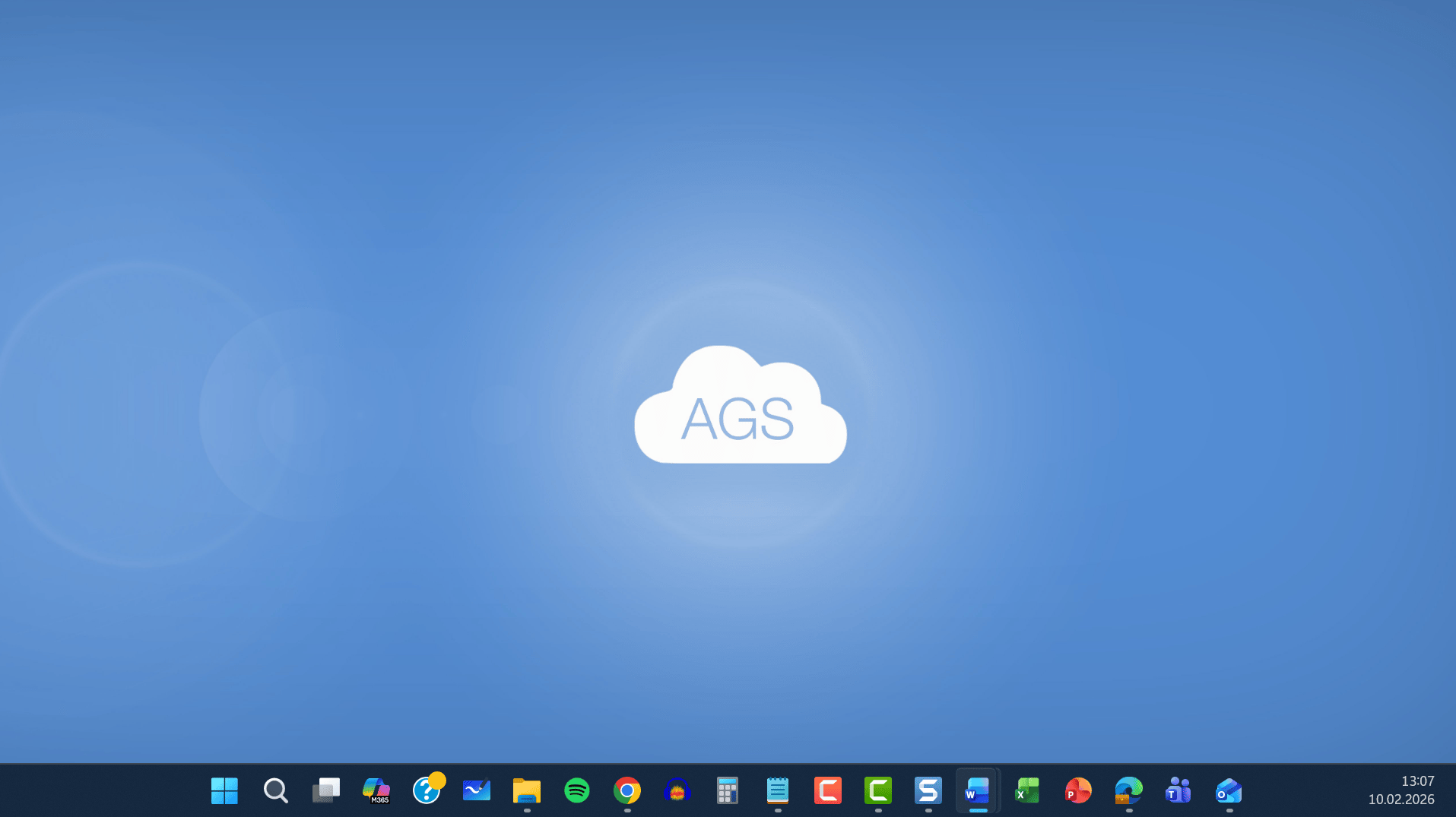Open Microsoft Edge work profile
Viewport: 1456px width, 817px height.
[1128, 790]
